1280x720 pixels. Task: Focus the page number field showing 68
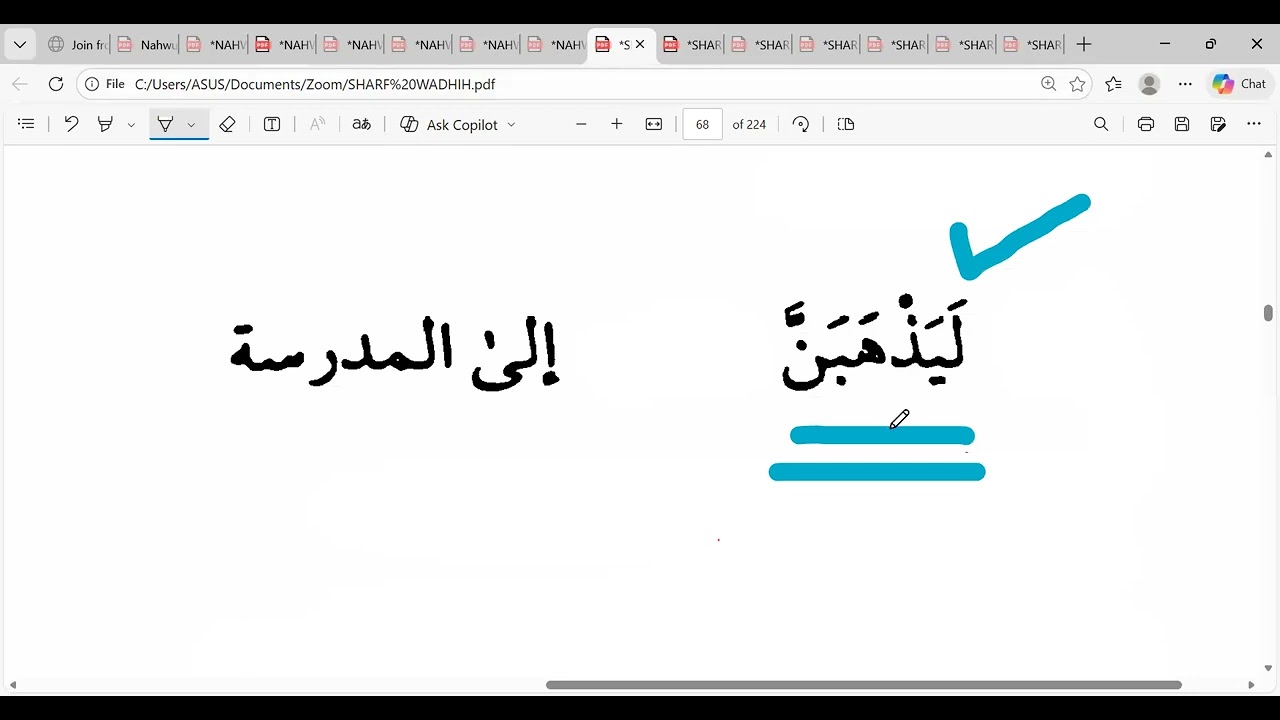pyautogui.click(x=702, y=124)
